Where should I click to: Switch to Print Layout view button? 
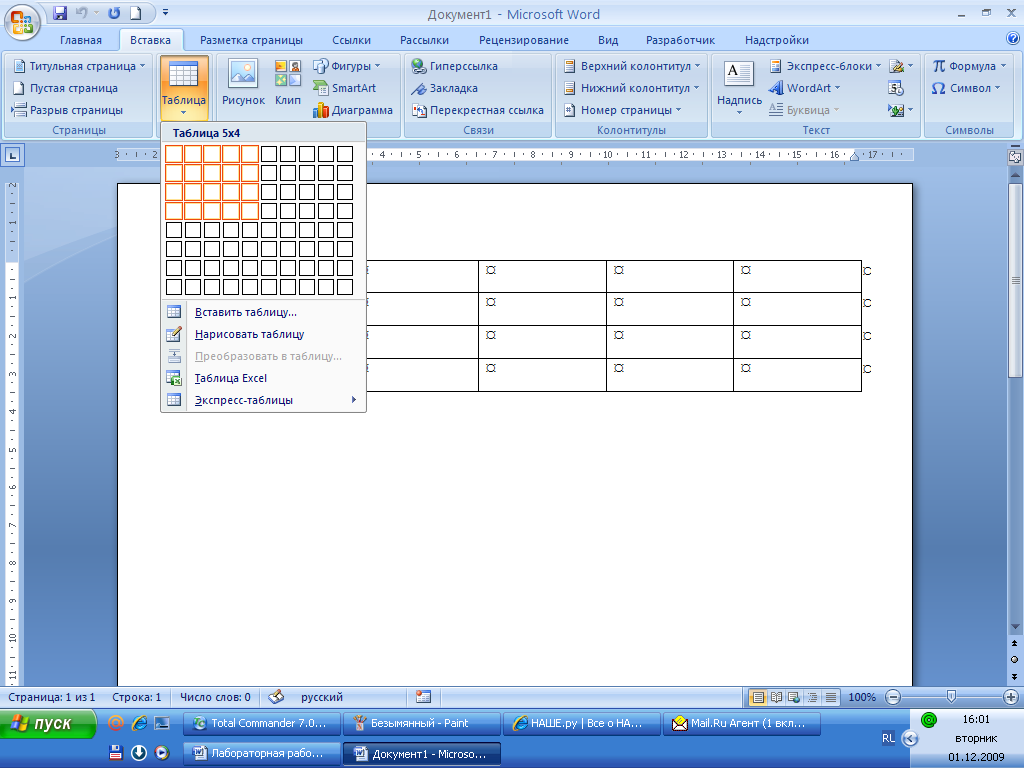click(x=758, y=697)
